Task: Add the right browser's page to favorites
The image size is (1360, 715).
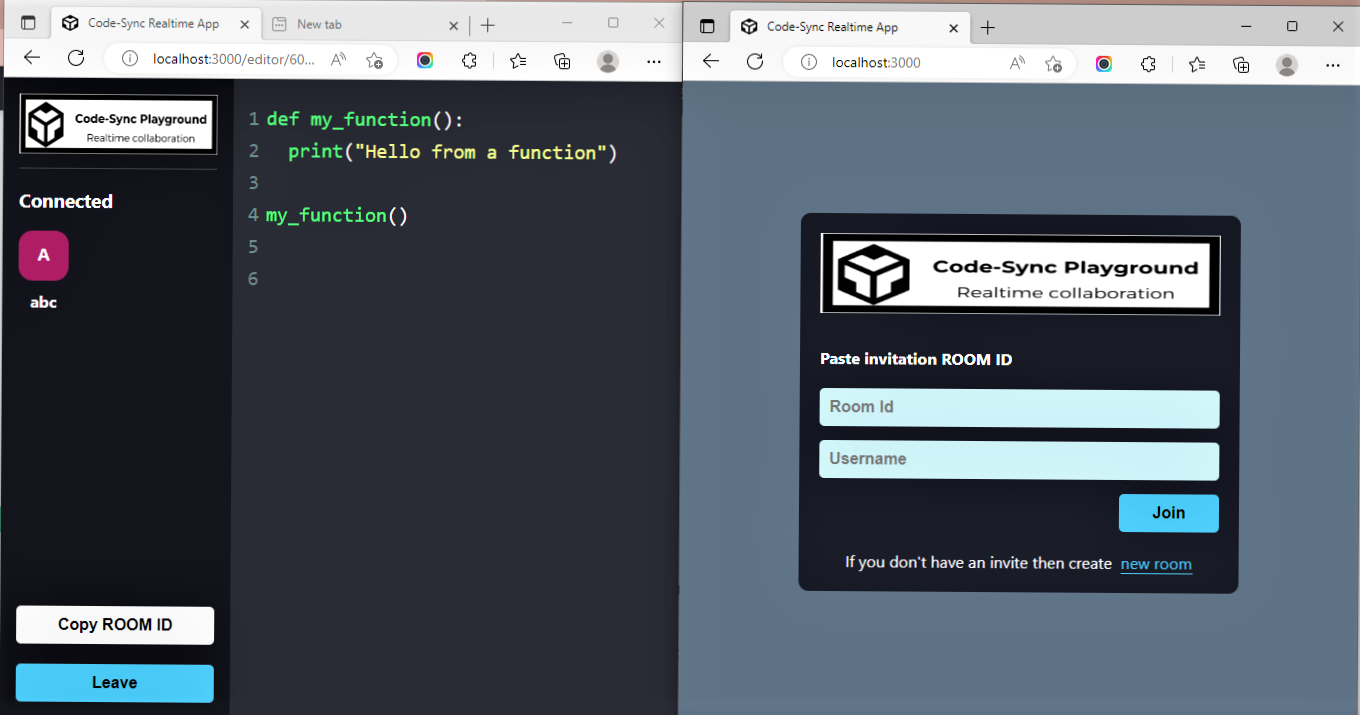Action: pyautogui.click(x=1053, y=63)
